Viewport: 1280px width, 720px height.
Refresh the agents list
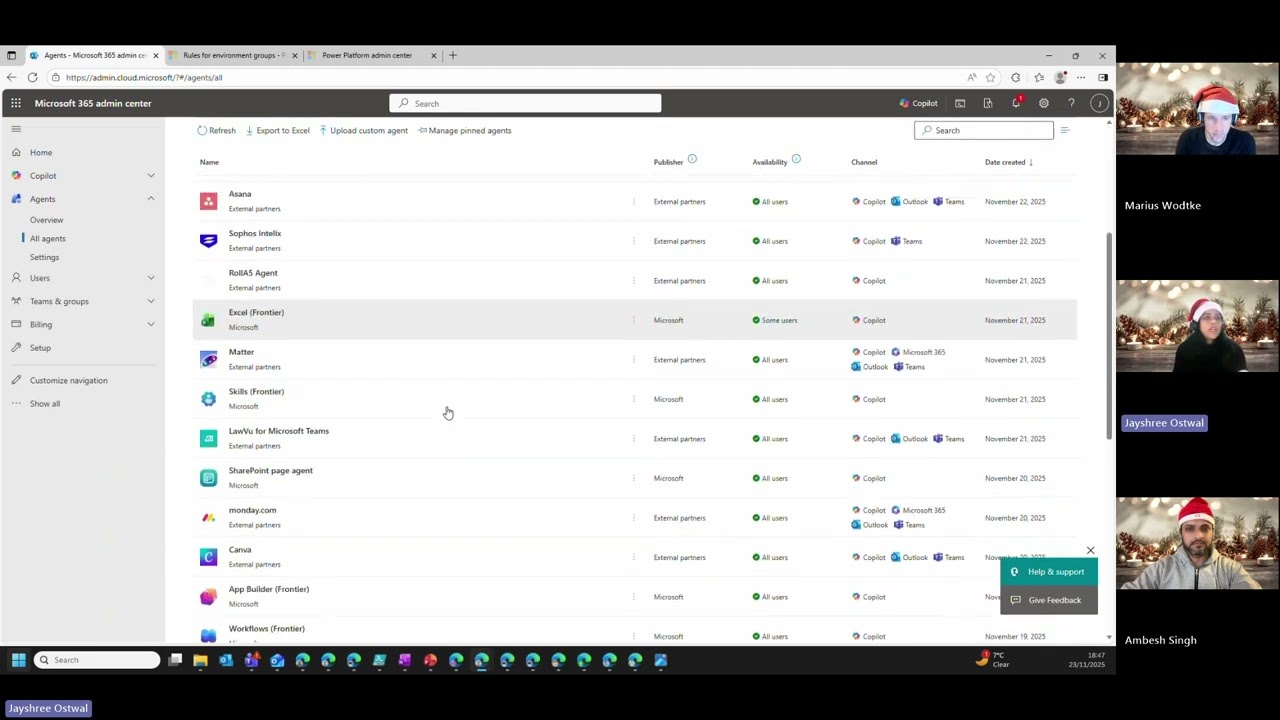click(216, 130)
